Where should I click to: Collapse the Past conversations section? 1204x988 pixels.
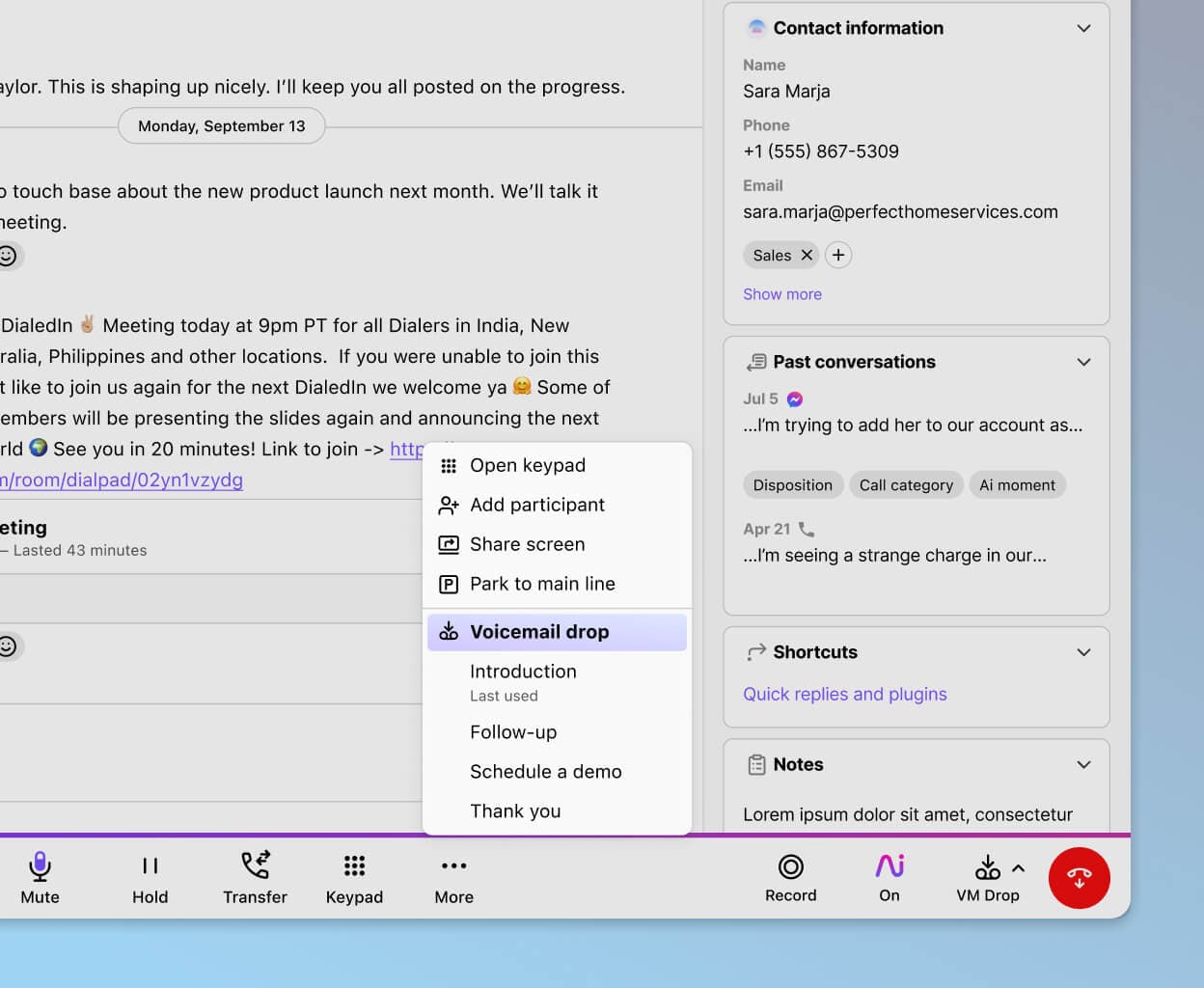1083,362
